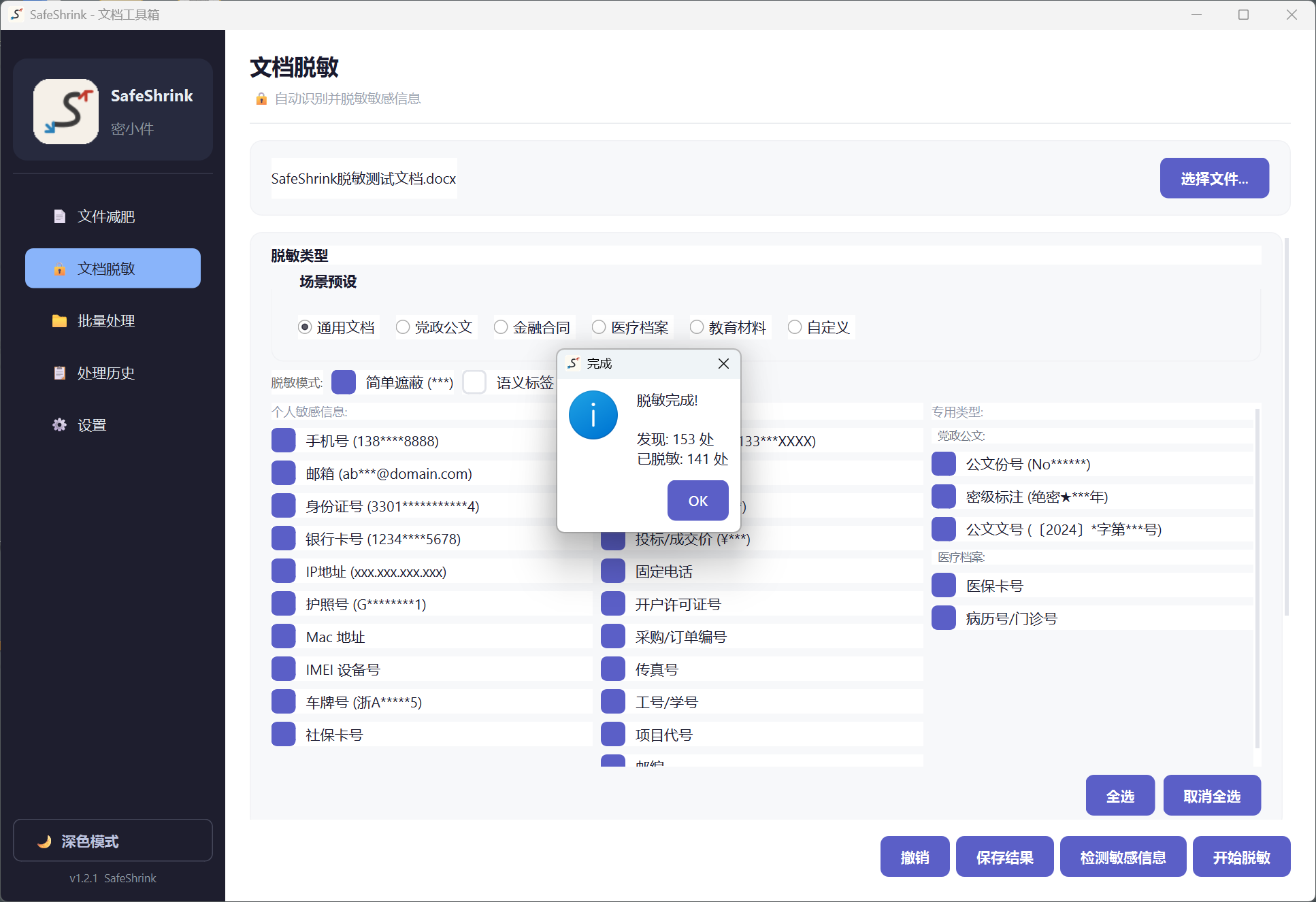Click 选择文件... button
Screen dimensions: 1316x902
1215,178
